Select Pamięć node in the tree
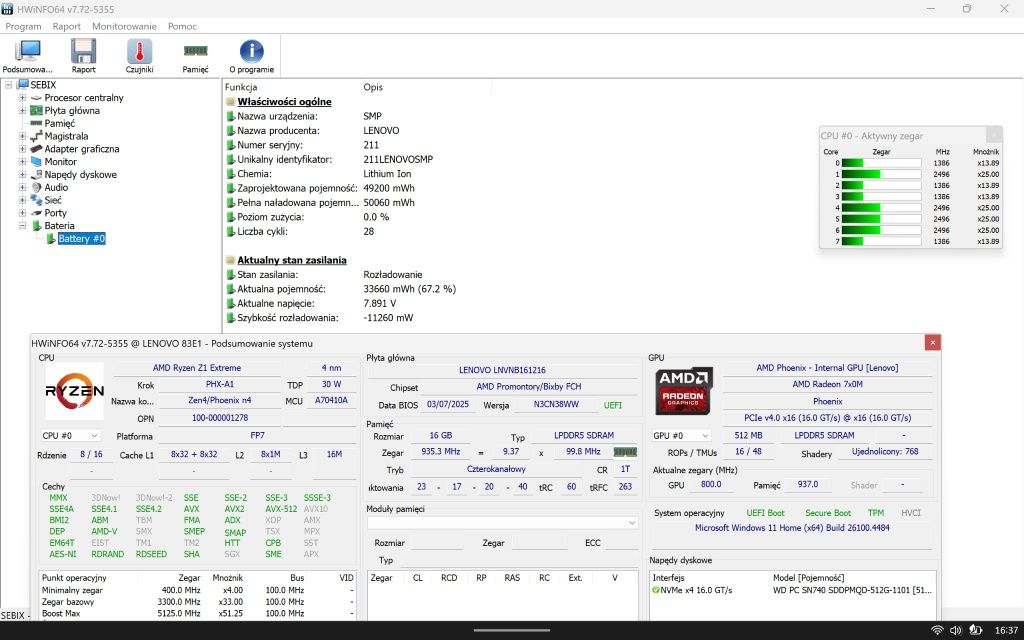Screen dimensions: 1024x640 click(x=59, y=123)
